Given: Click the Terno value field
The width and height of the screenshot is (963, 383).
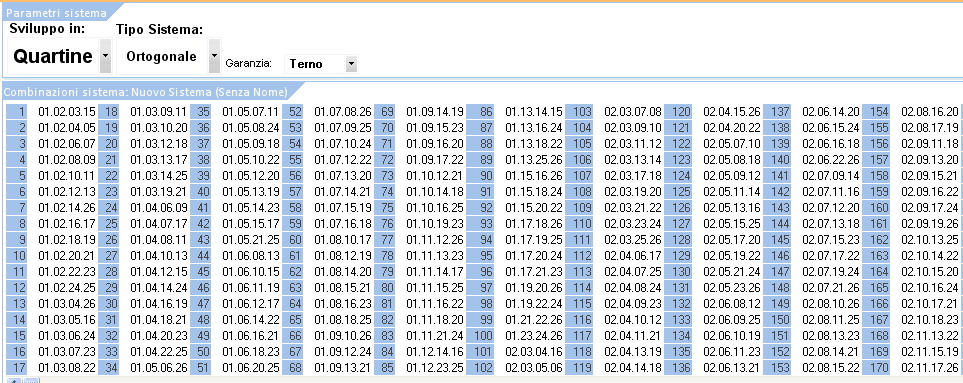Looking at the screenshot, I should (x=314, y=63).
